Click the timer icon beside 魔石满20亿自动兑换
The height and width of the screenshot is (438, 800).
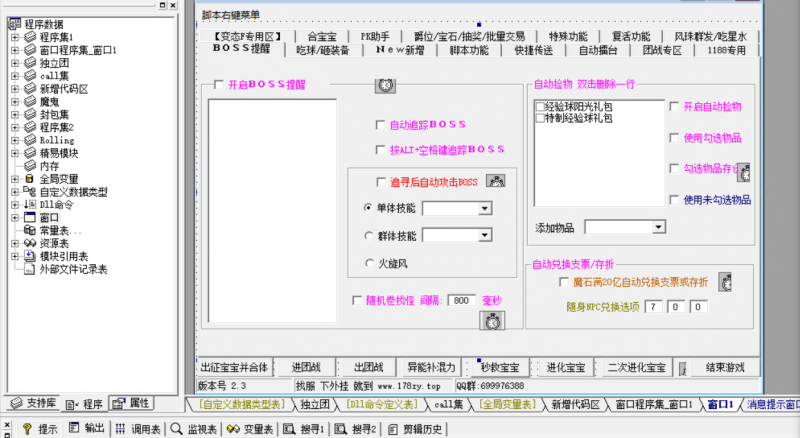tap(725, 282)
